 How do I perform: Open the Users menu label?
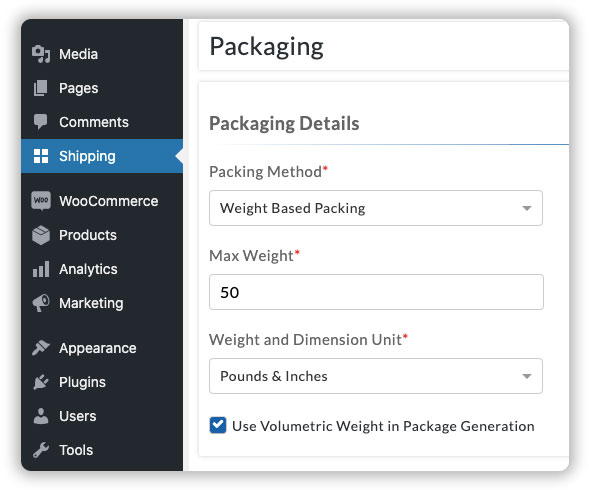click(x=78, y=416)
